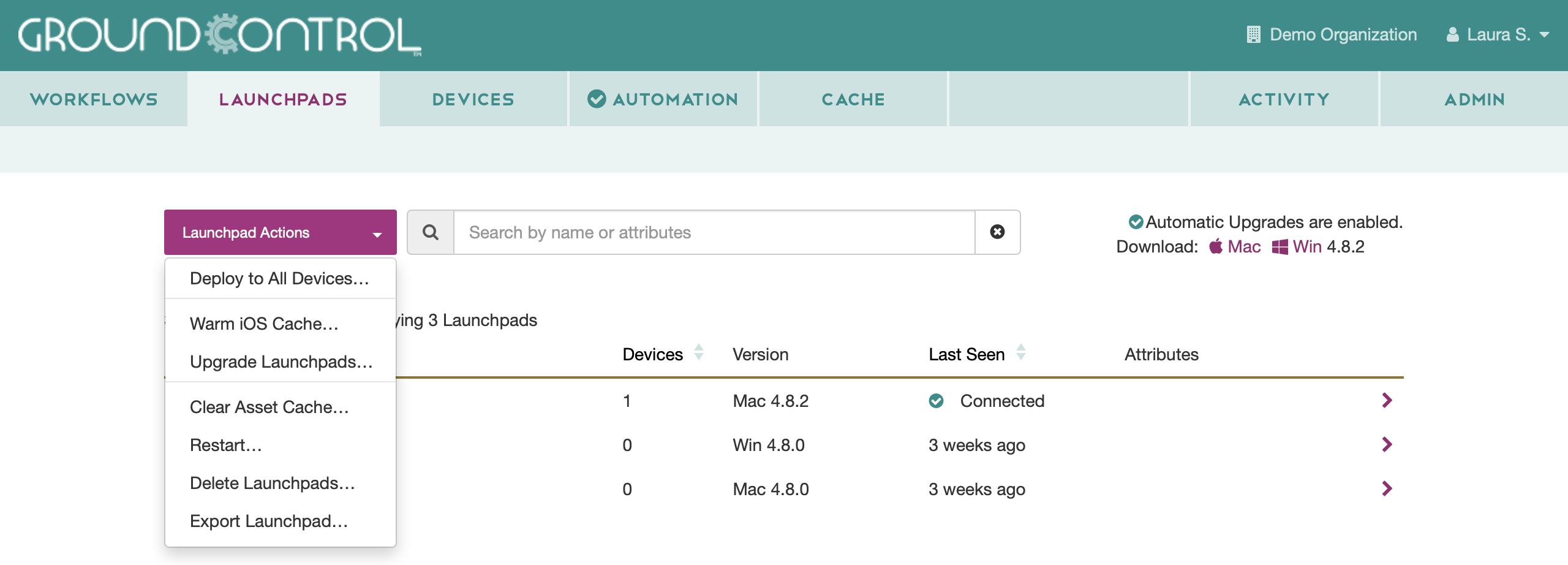Click the Connected status checkmark icon
Screen dimensions: 1568x565
point(936,401)
